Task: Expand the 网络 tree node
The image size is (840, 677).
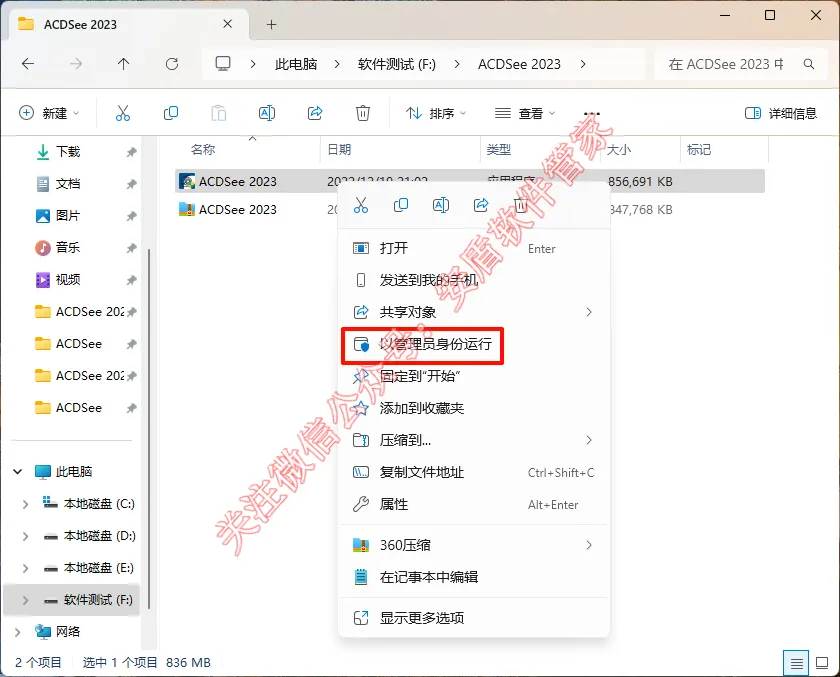Action: click(x=17, y=632)
